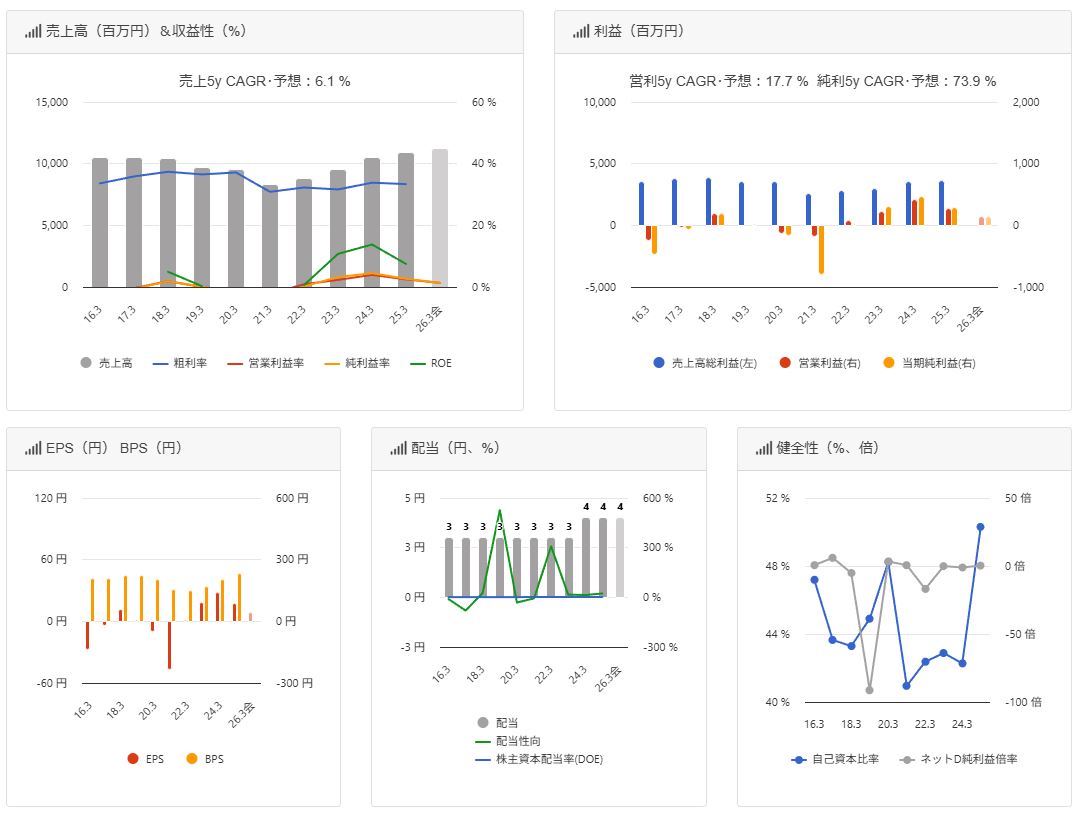Click the blue 売上高総利益(左) legend swatch
1079x814 pixels.
659,363
